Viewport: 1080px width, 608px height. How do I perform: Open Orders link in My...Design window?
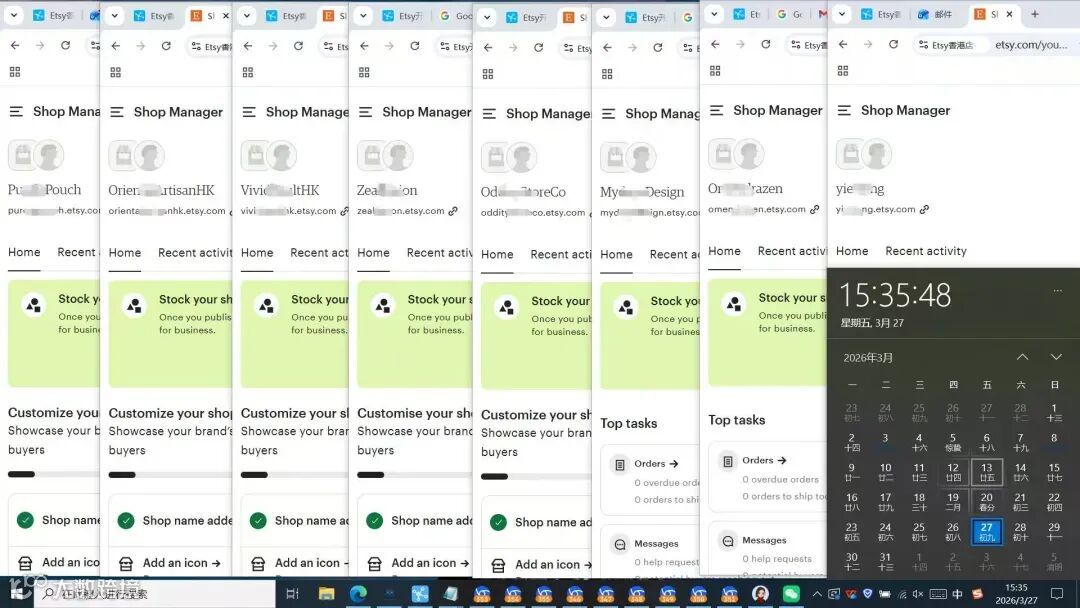656,463
